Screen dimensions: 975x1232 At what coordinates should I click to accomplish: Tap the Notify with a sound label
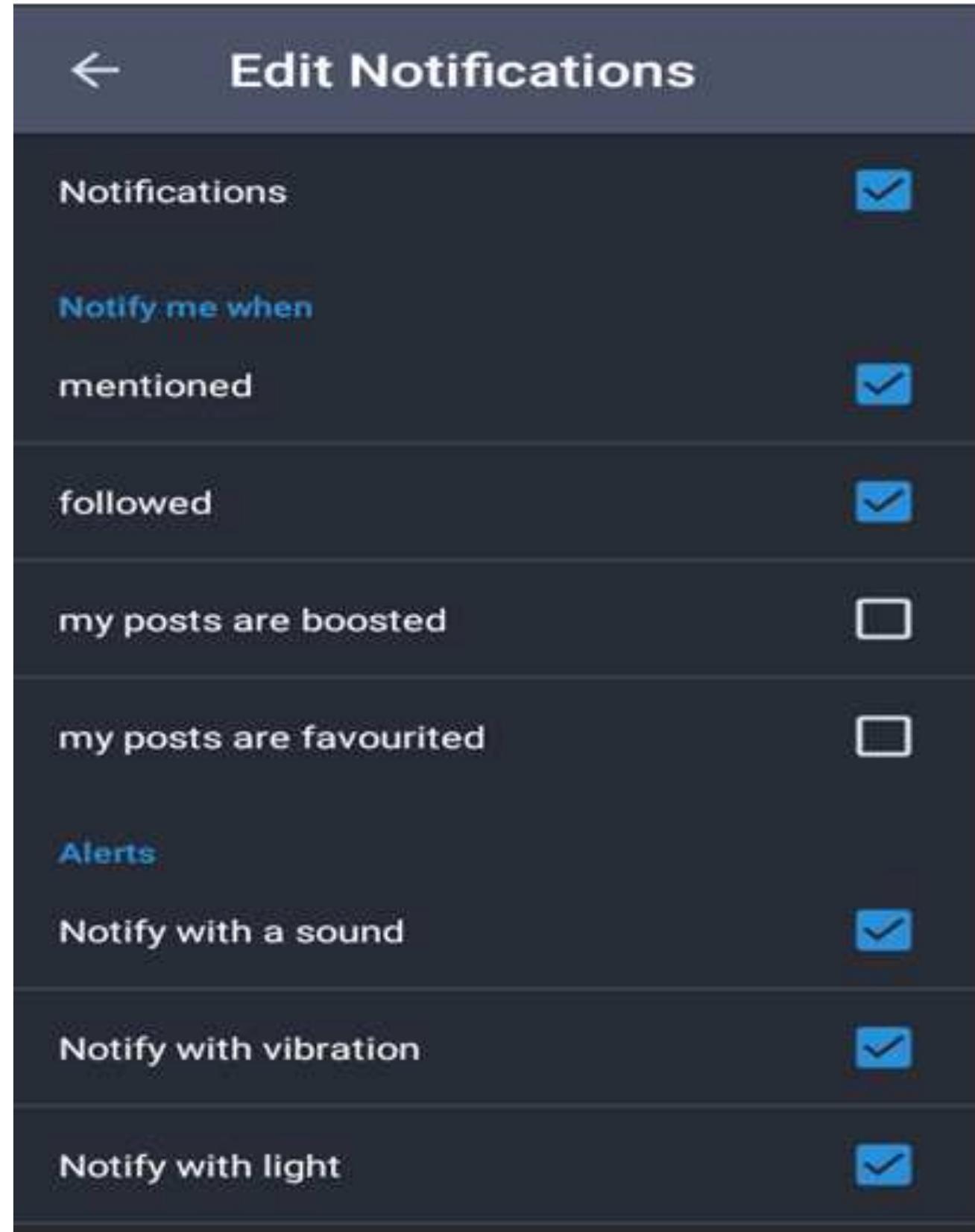point(232,932)
